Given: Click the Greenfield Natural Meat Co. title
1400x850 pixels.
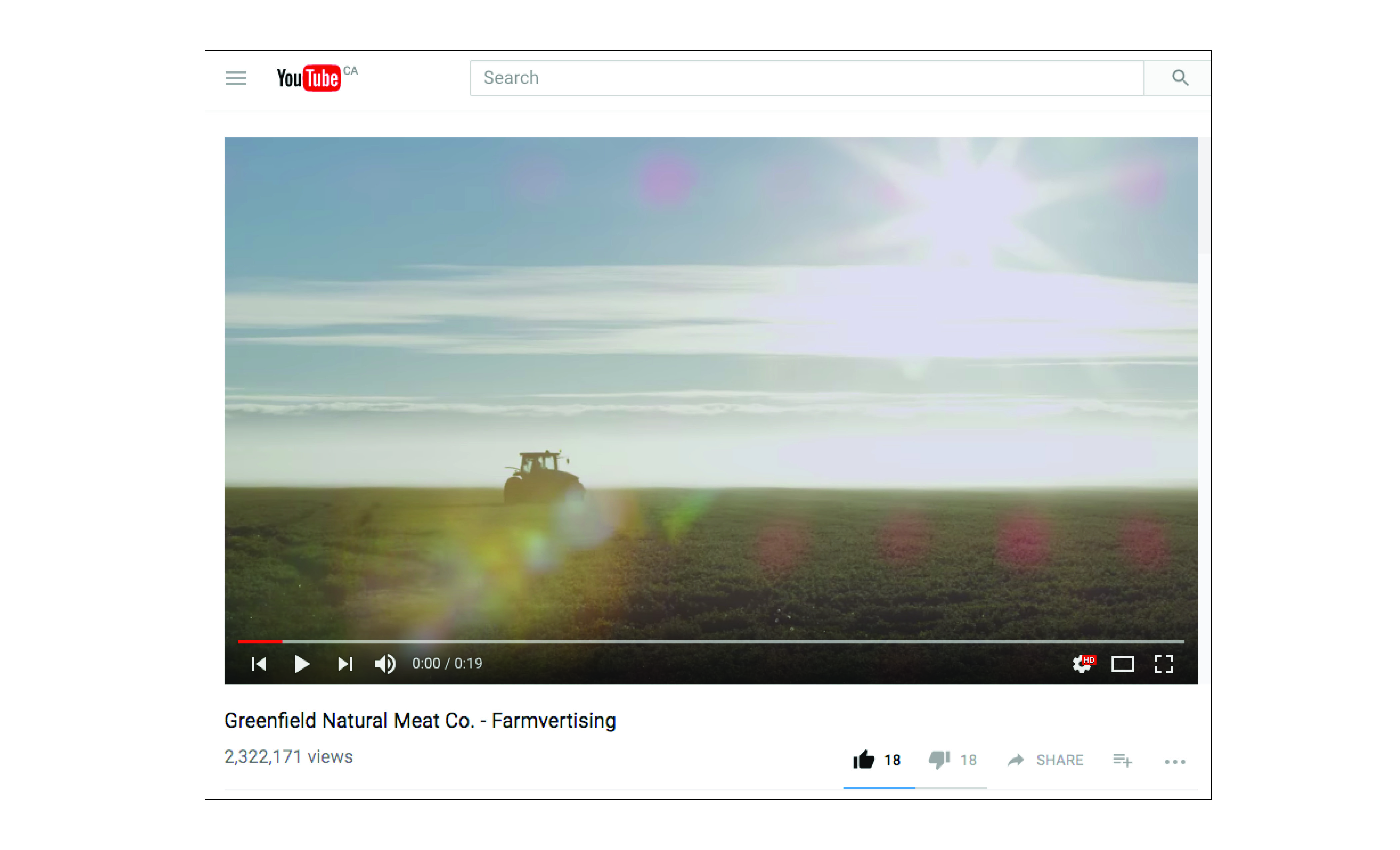Looking at the screenshot, I should [x=420, y=720].
